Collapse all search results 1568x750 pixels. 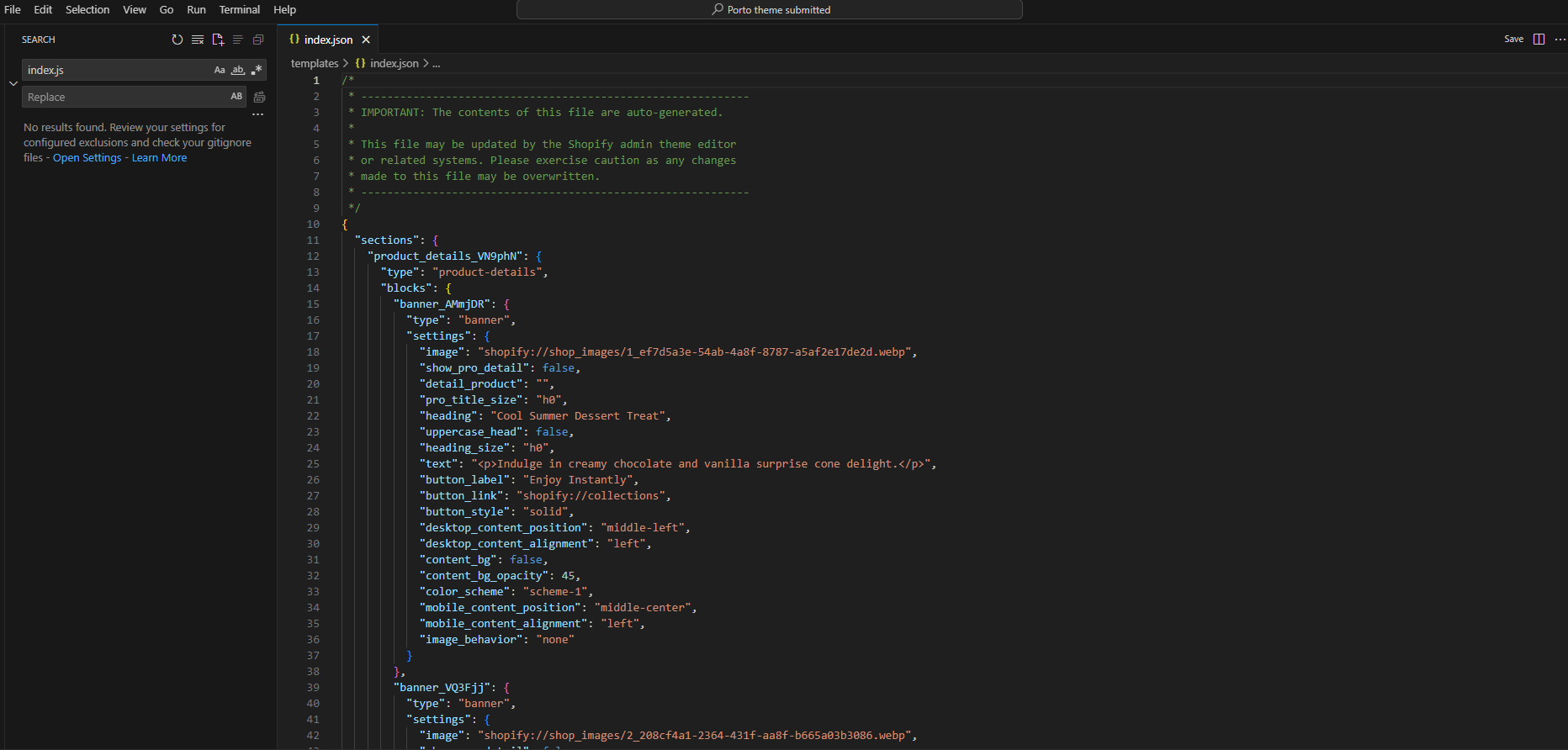(x=258, y=40)
